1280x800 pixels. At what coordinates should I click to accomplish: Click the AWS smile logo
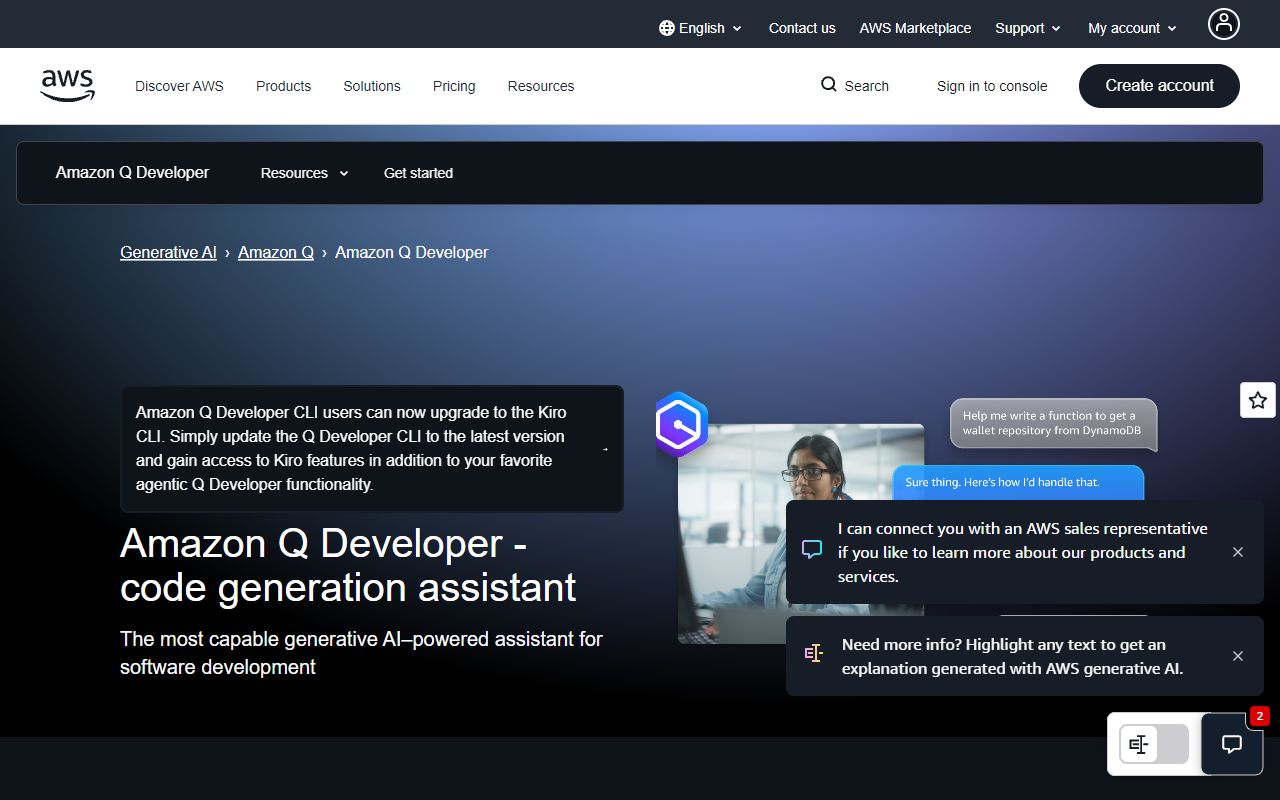coord(67,85)
